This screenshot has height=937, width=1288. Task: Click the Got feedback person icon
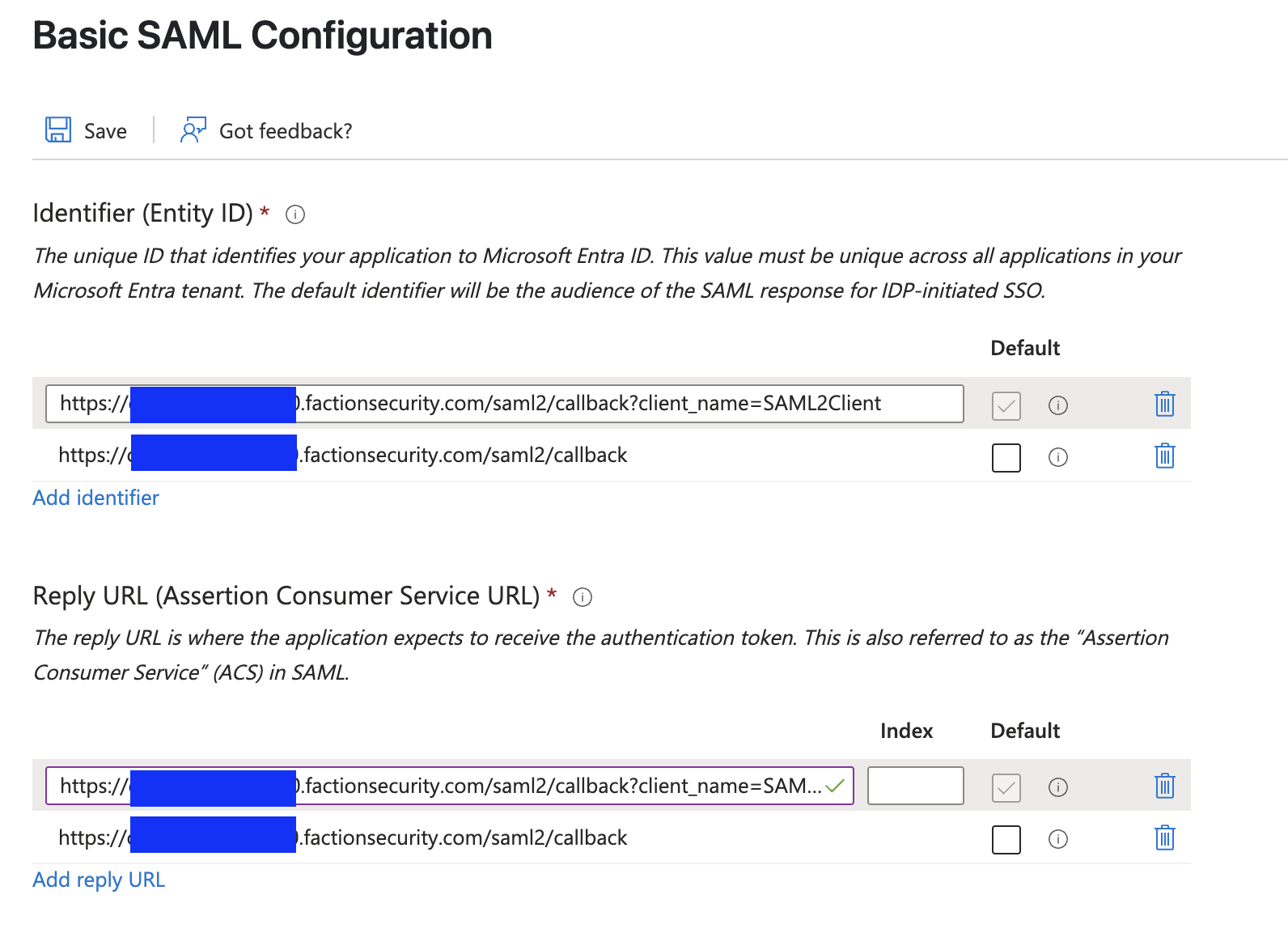193,129
